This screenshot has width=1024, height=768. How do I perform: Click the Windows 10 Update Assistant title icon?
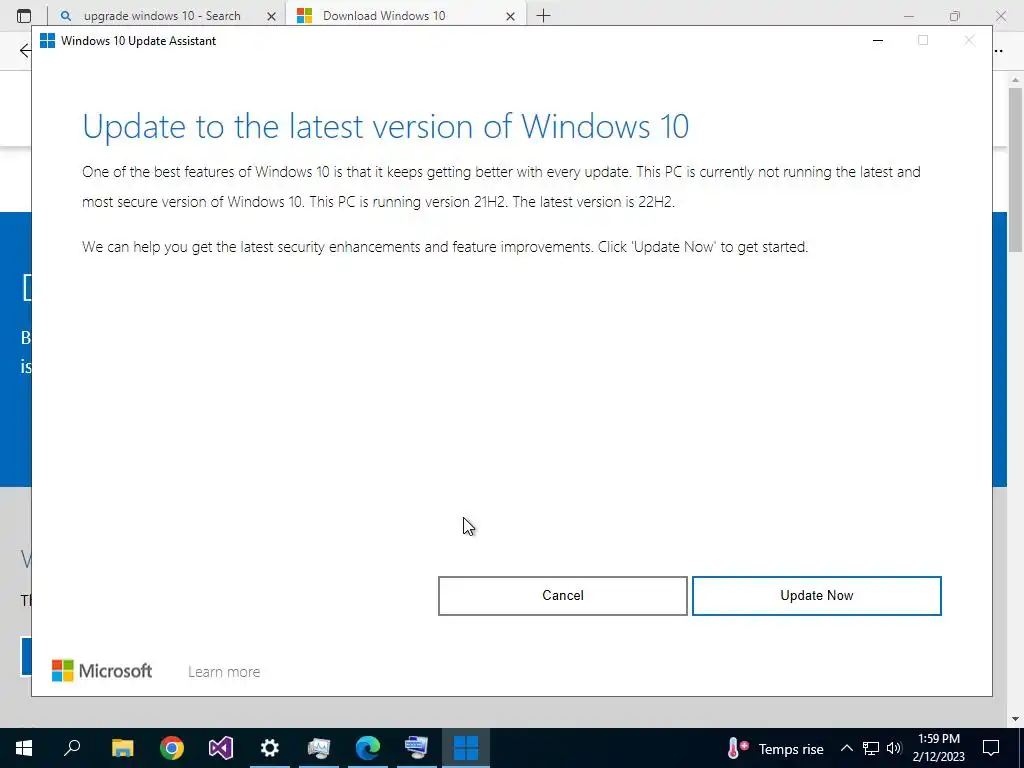(x=47, y=40)
